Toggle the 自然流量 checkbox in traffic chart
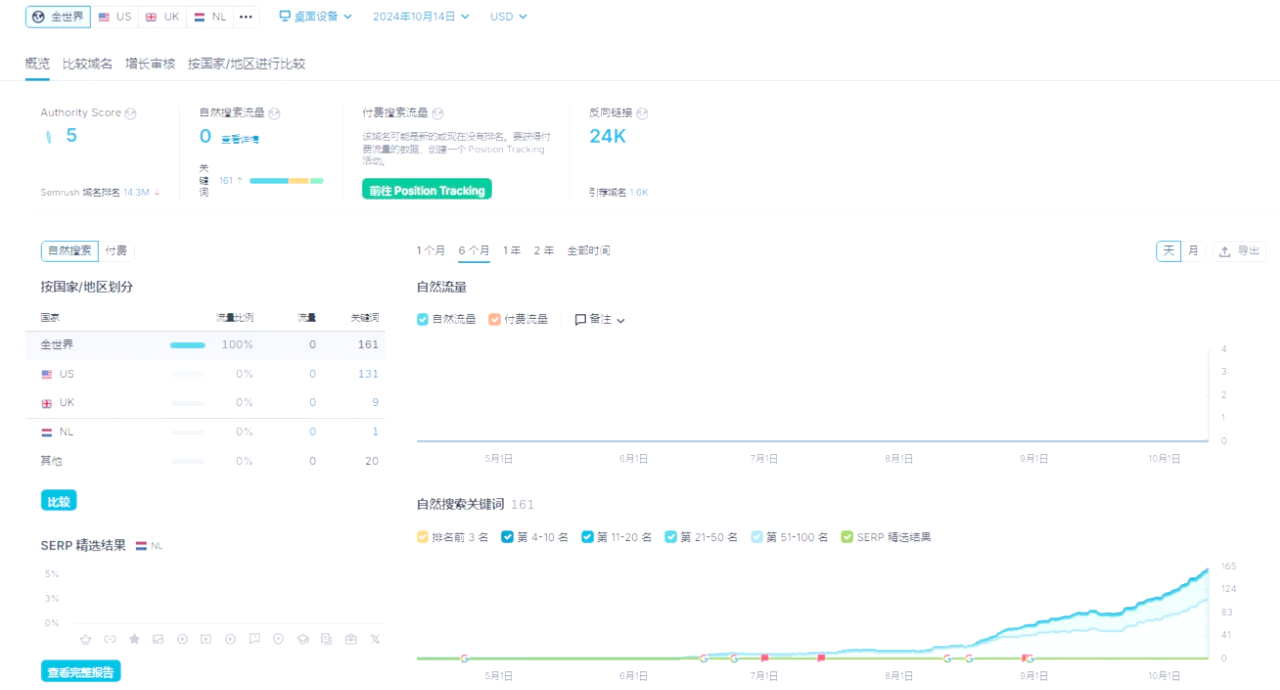This screenshot has width=1280, height=690. pyautogui.click(x=423, y=320)
